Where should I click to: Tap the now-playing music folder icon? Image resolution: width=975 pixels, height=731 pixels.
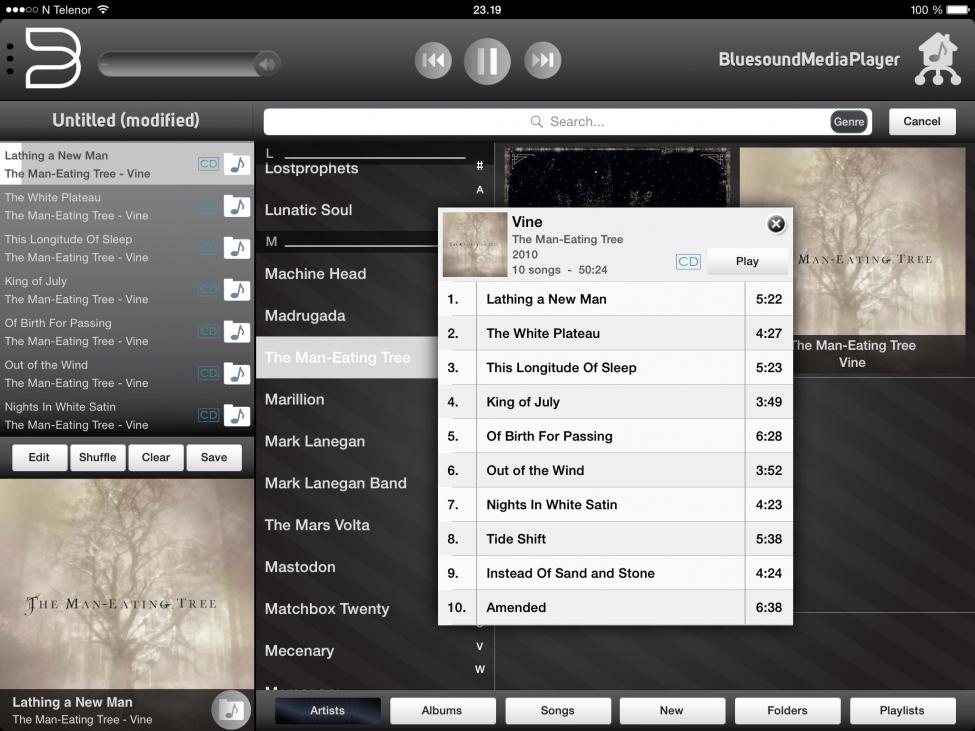pyautogui.click(x=231, y=709)
